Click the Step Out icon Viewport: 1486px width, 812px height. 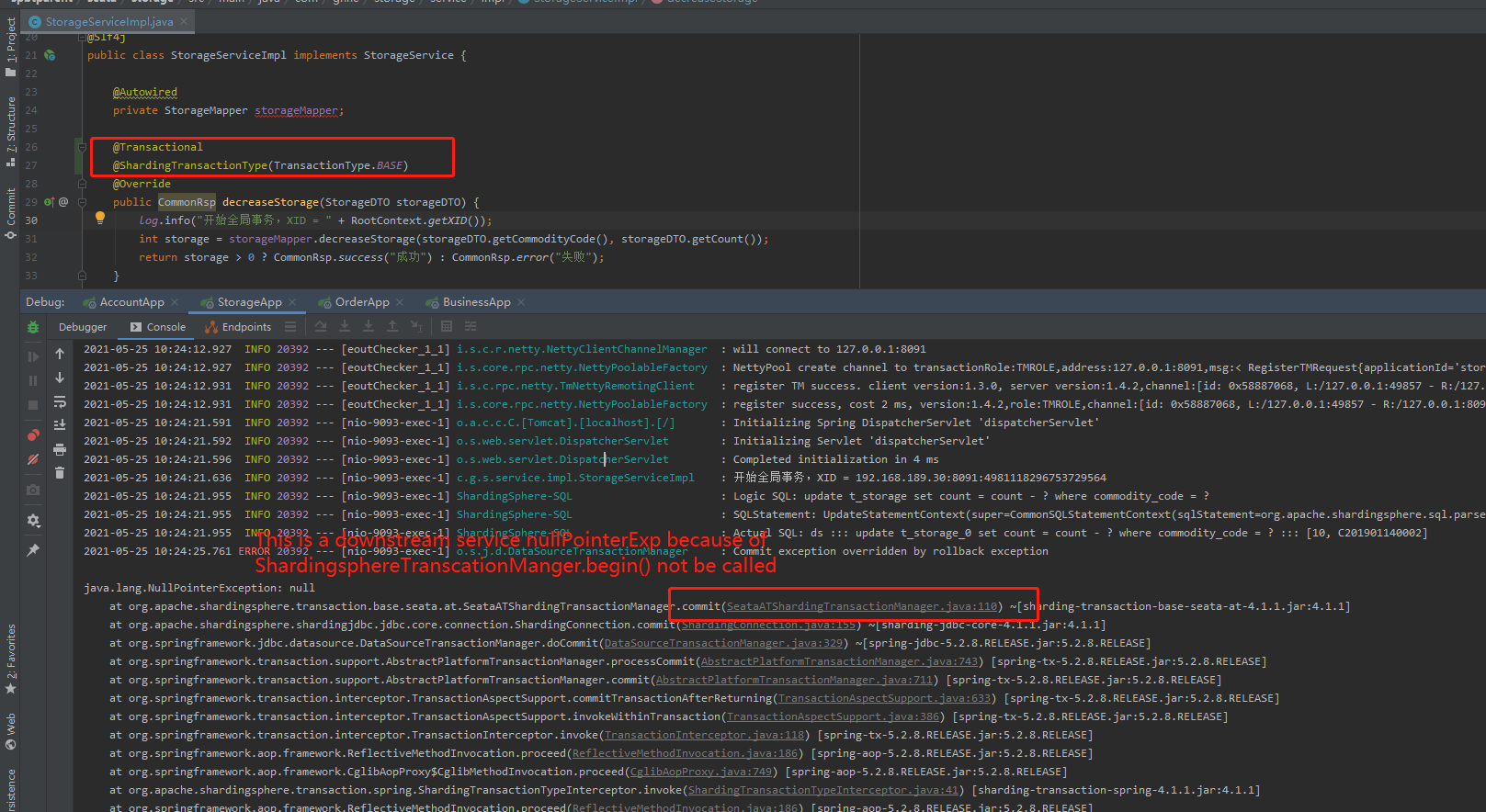point(392,327)
